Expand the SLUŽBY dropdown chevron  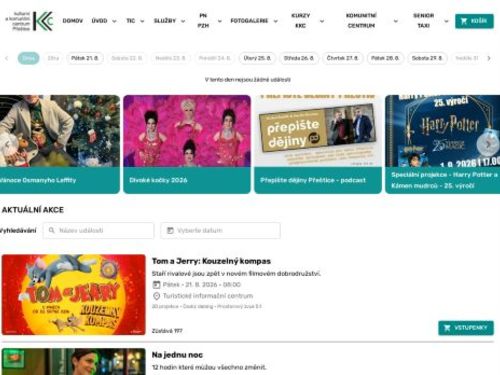pos(183,21)
